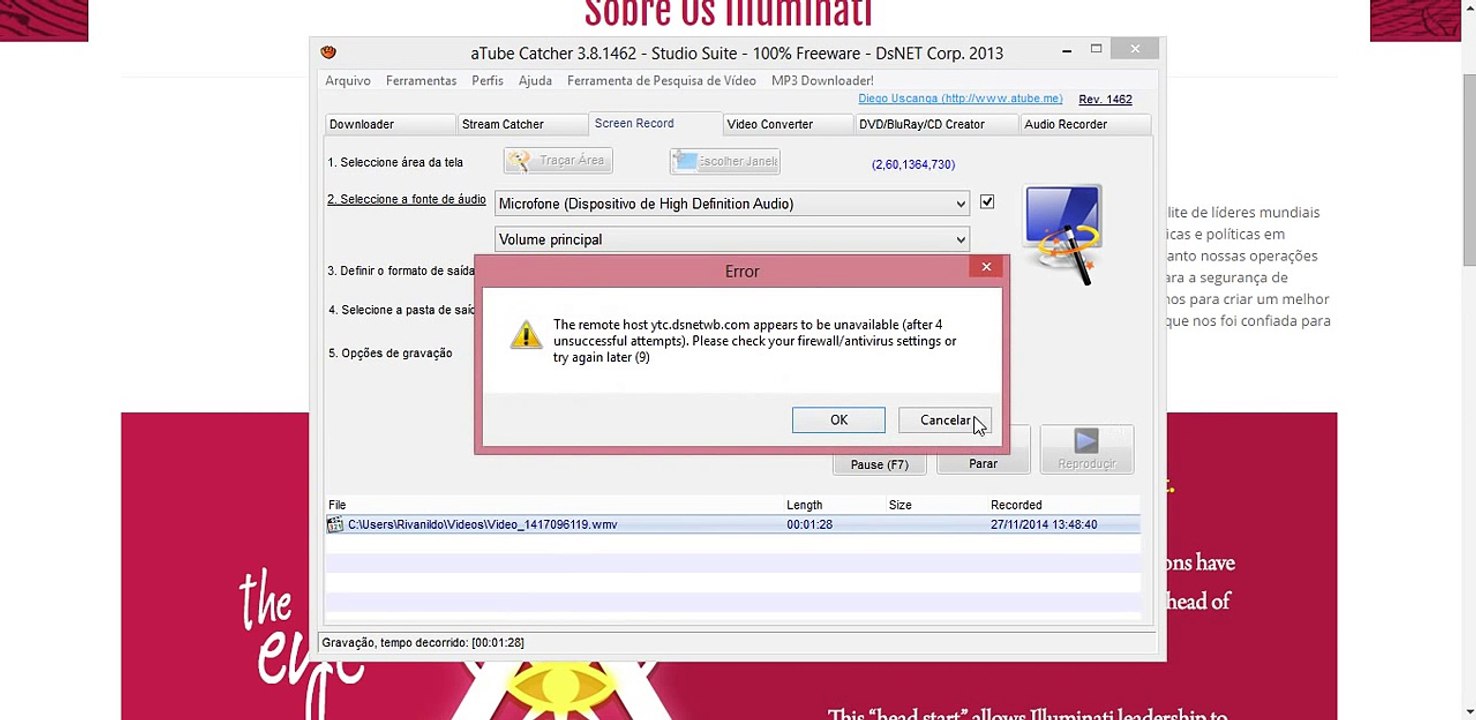Open the Volume principal dropdown

click(x=732, y=239)
